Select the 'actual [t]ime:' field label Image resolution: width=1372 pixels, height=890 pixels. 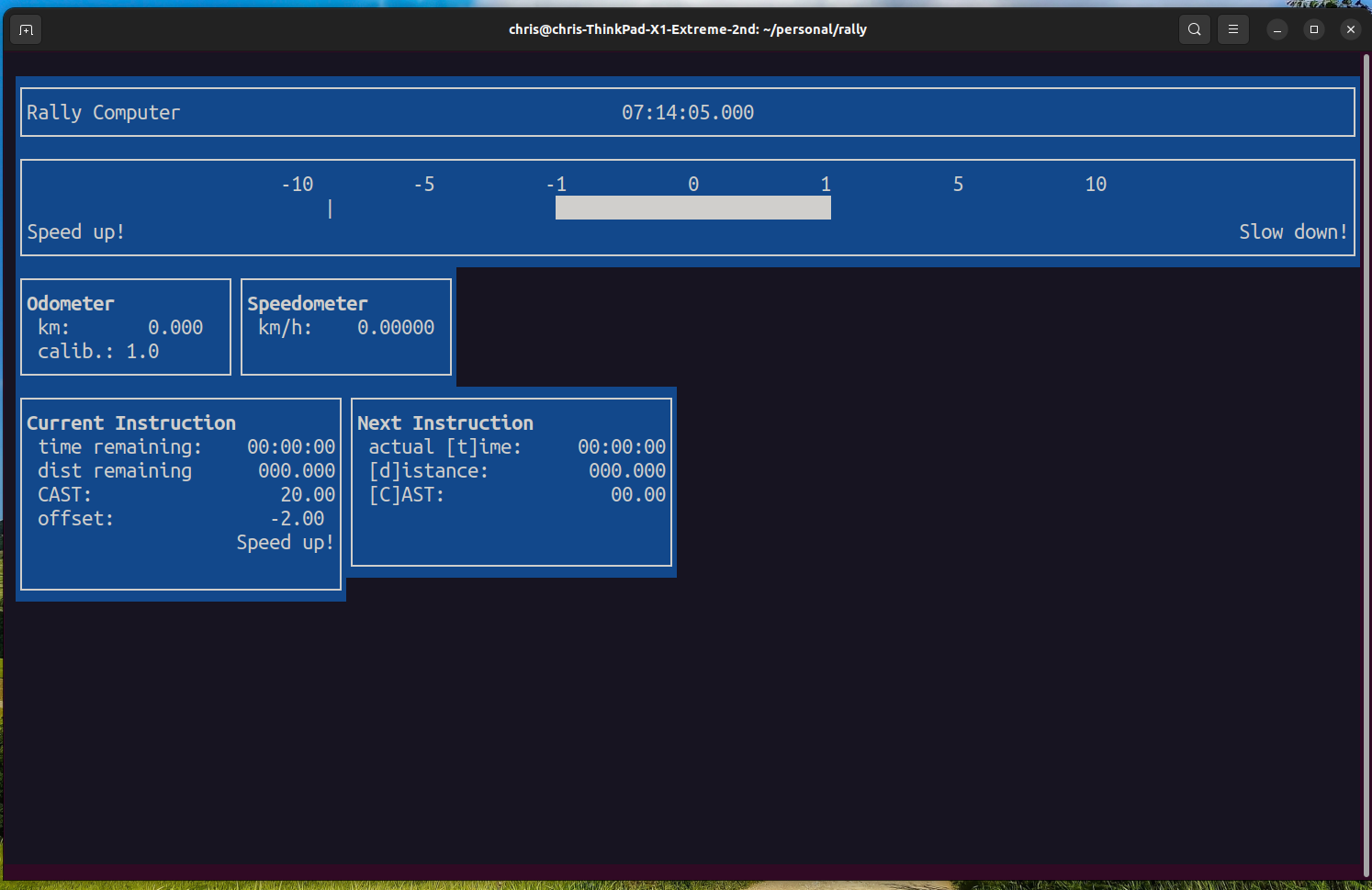tap(445, 446)
